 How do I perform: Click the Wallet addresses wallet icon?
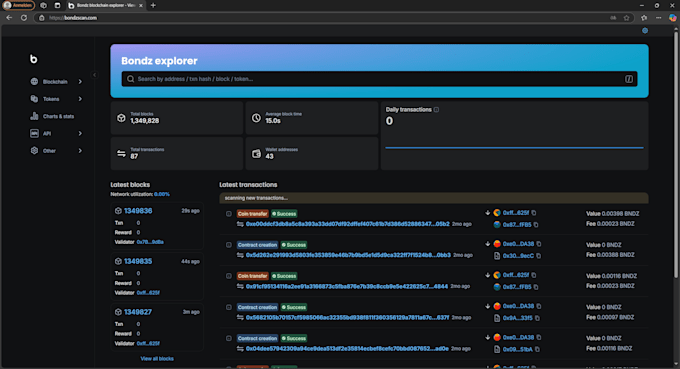coord(256,153)
